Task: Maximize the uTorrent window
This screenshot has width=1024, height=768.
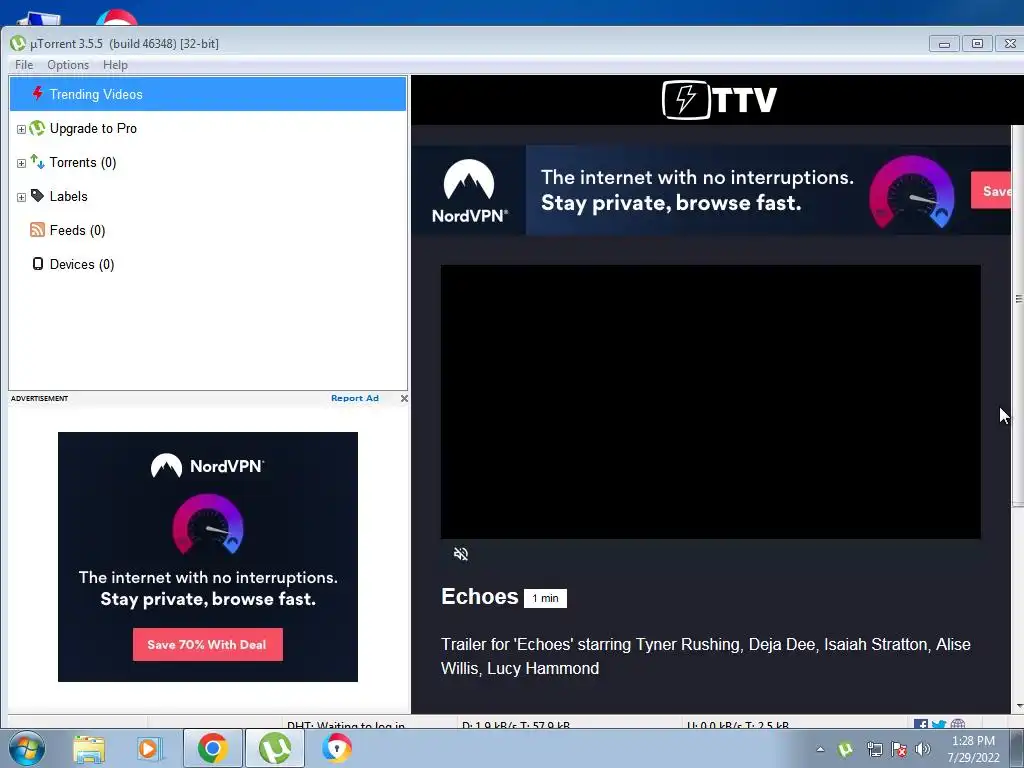Action: (x=977, y=44)
